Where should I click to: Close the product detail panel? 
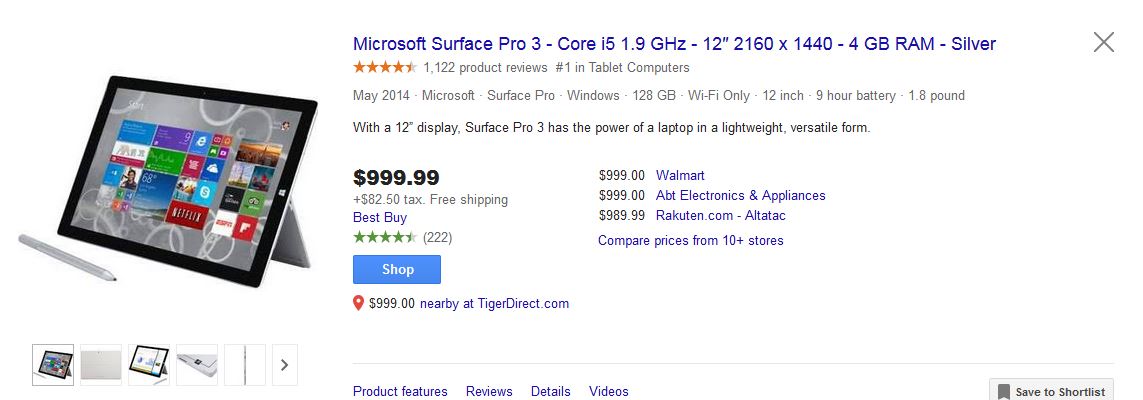coord(1103,42)
